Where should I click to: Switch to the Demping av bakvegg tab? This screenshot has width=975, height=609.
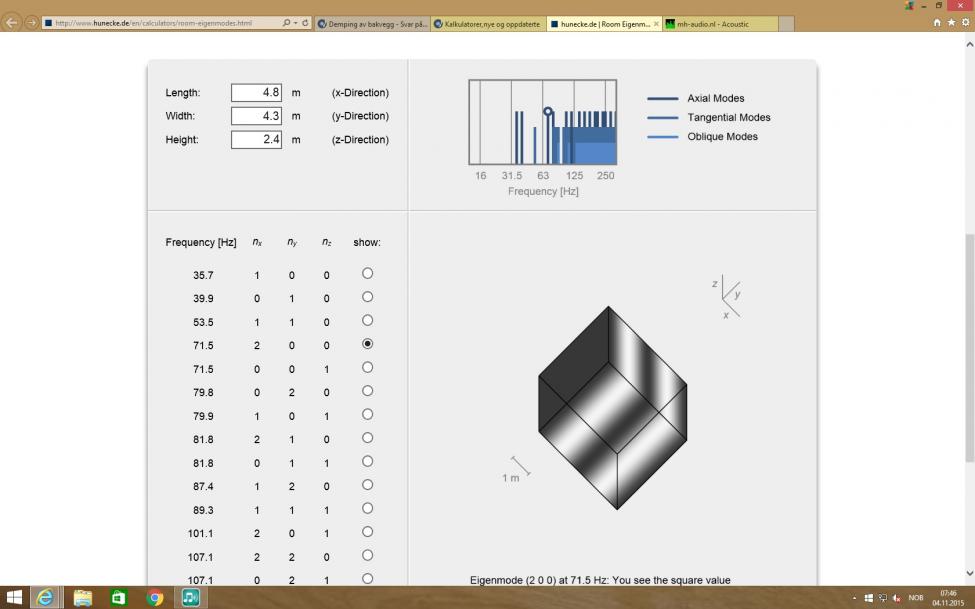tap(372, 24)
